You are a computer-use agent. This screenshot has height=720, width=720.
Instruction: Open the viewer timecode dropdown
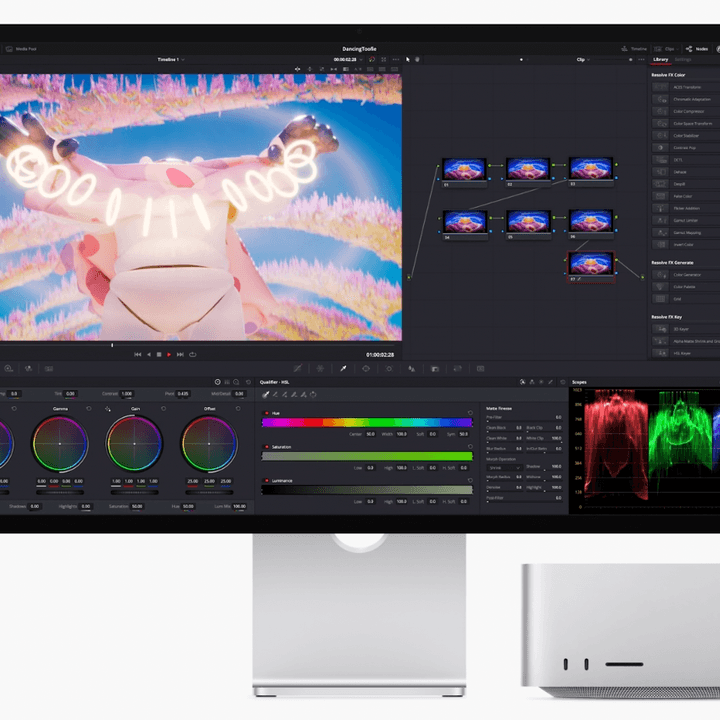pos(361,60)
